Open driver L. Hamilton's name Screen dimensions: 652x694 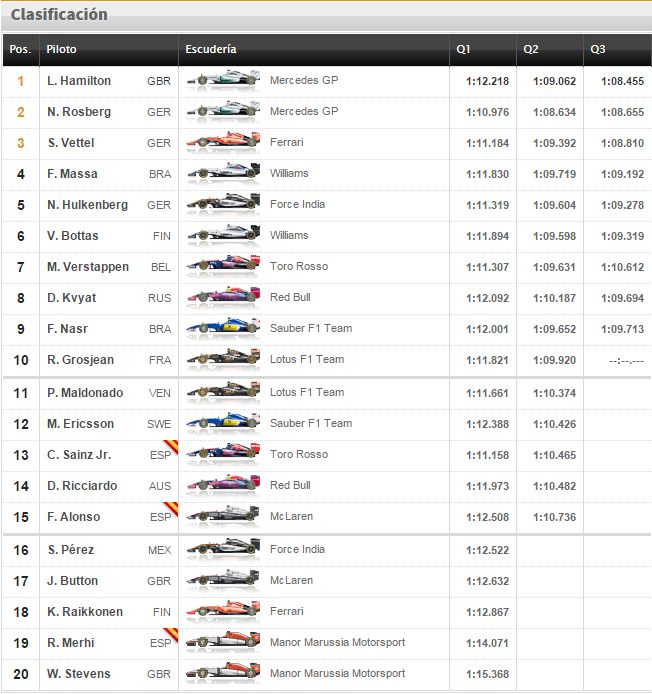click(x=79, y=81)
